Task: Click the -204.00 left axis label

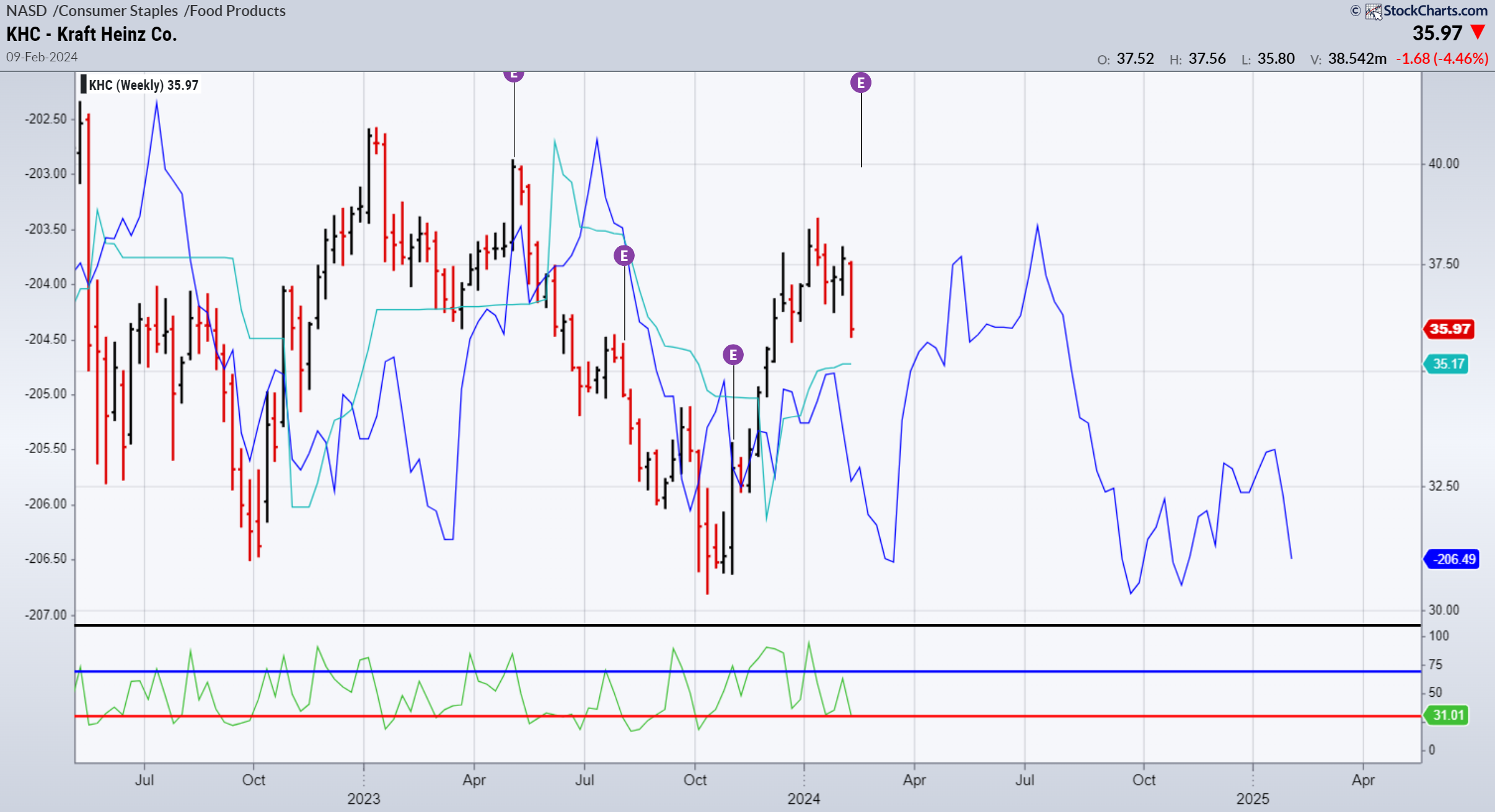Action: tap(46, 284)
